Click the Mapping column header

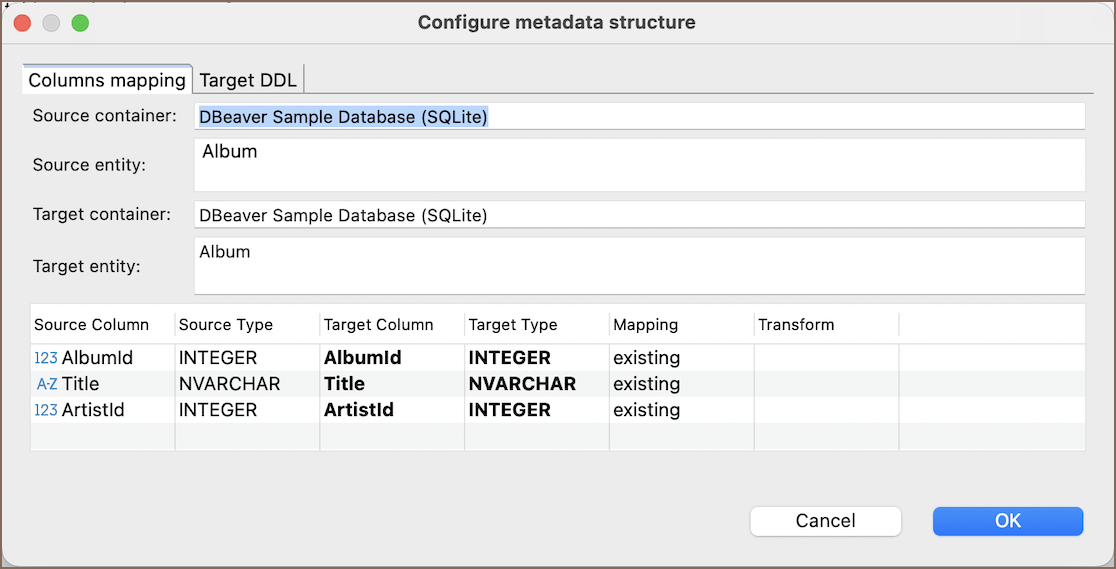coord(645,325)
